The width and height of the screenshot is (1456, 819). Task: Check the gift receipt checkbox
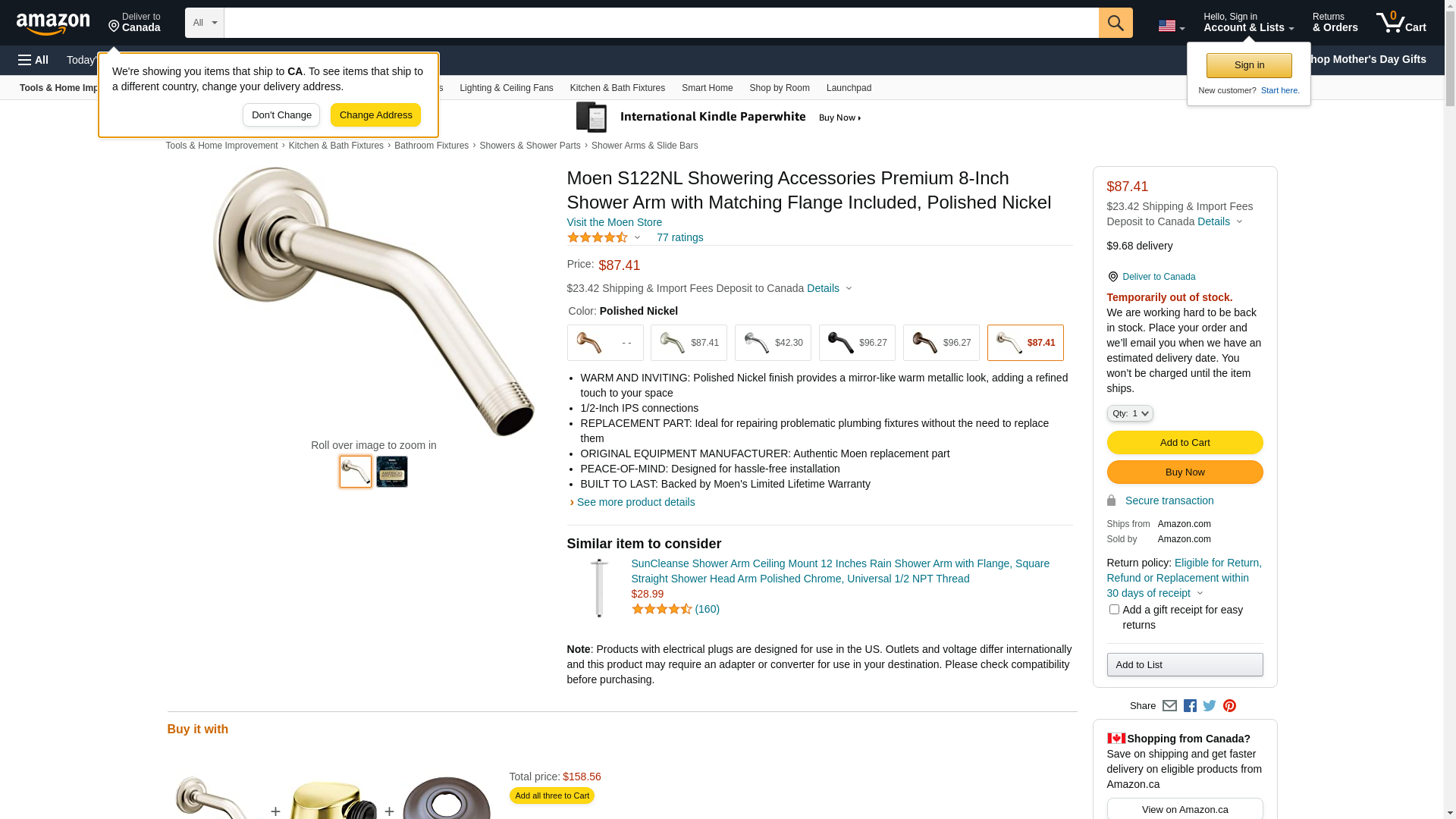1114,610
